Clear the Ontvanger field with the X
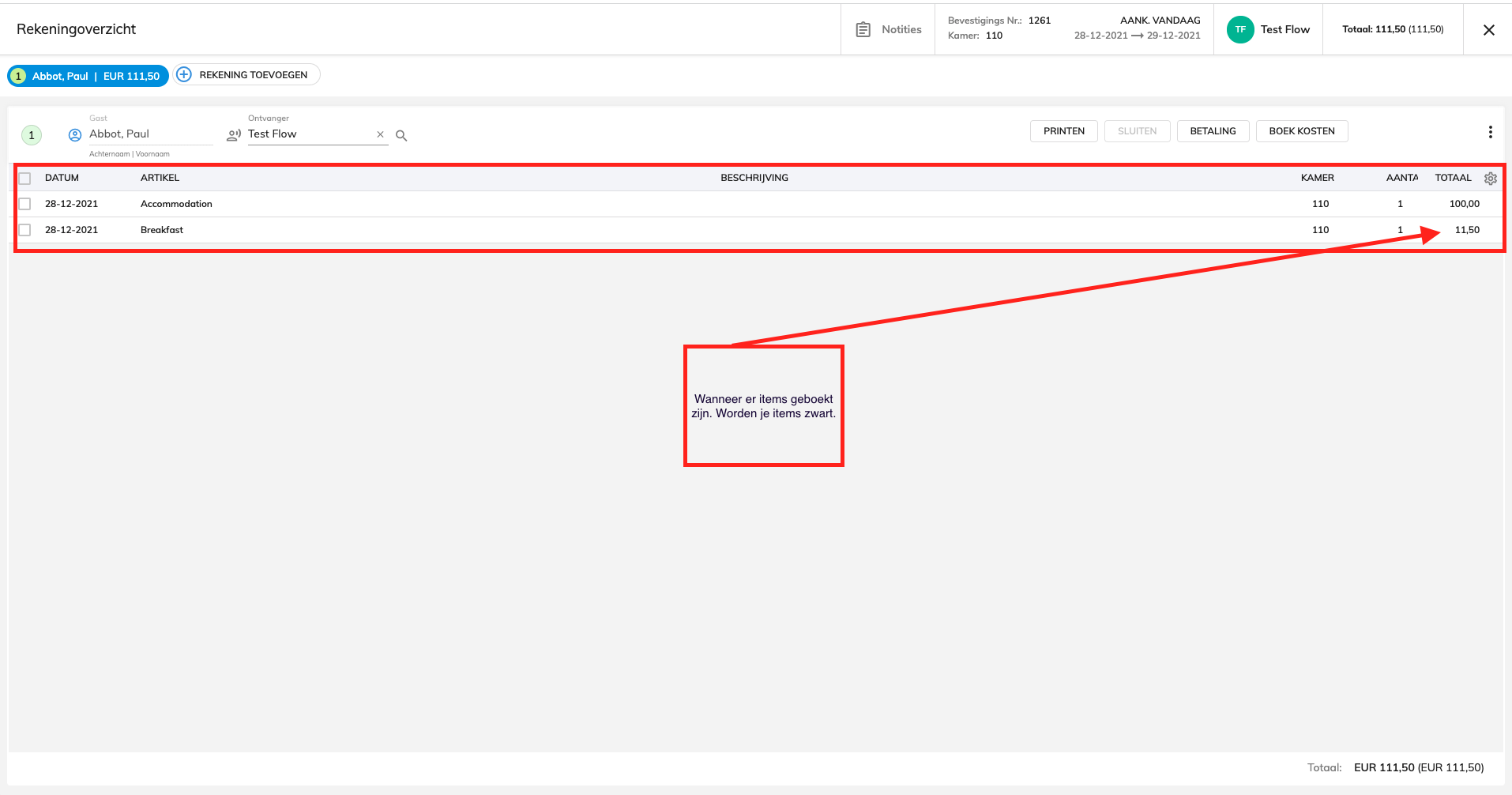This screenshot has height=795, width=1512. tap(380, 134)
